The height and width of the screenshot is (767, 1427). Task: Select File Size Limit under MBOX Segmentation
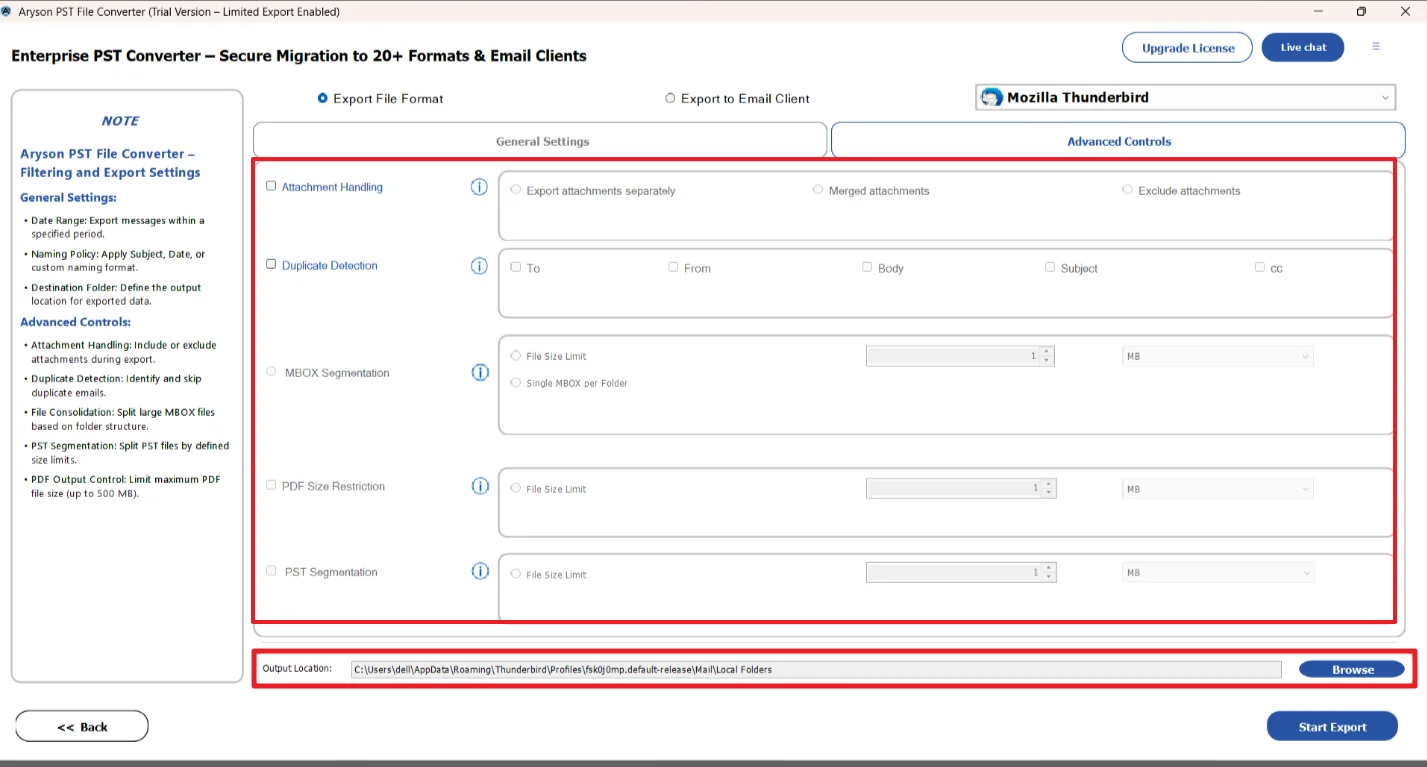coord(516,355)
